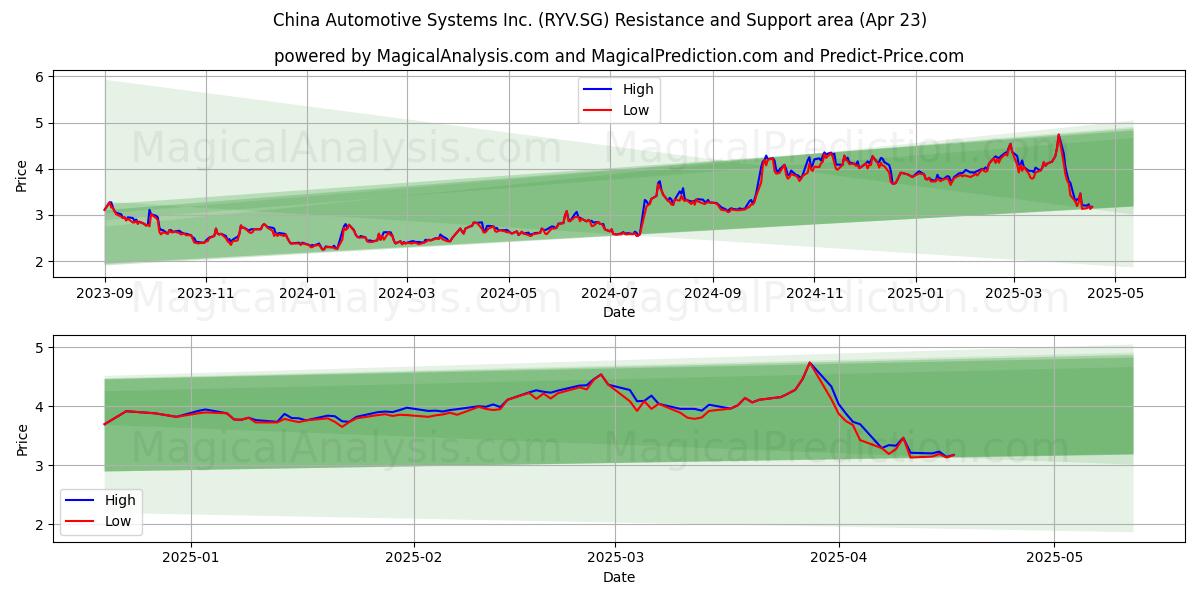This screenshot has width=1200, height=600.
Task: Click the 'Date' axis label under top chart
Action: click(x=619, y=313)
